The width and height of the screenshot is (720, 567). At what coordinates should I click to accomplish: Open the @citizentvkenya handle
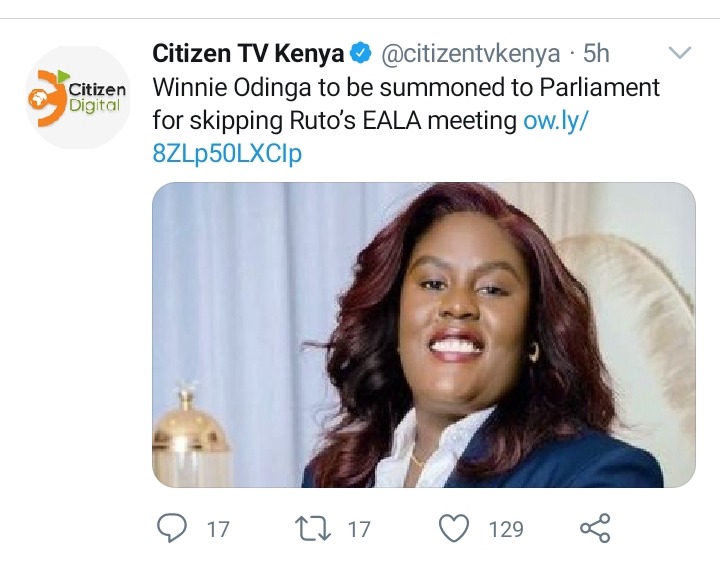pos(471,54)
